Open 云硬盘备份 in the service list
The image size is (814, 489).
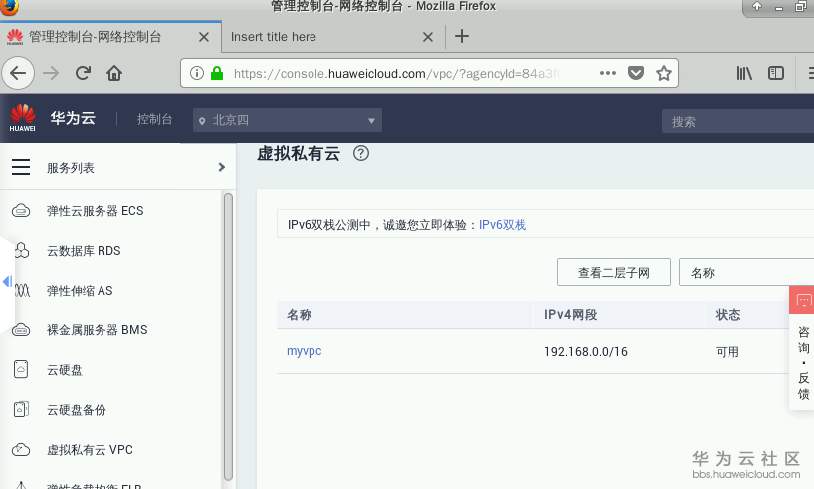(76, 410)
